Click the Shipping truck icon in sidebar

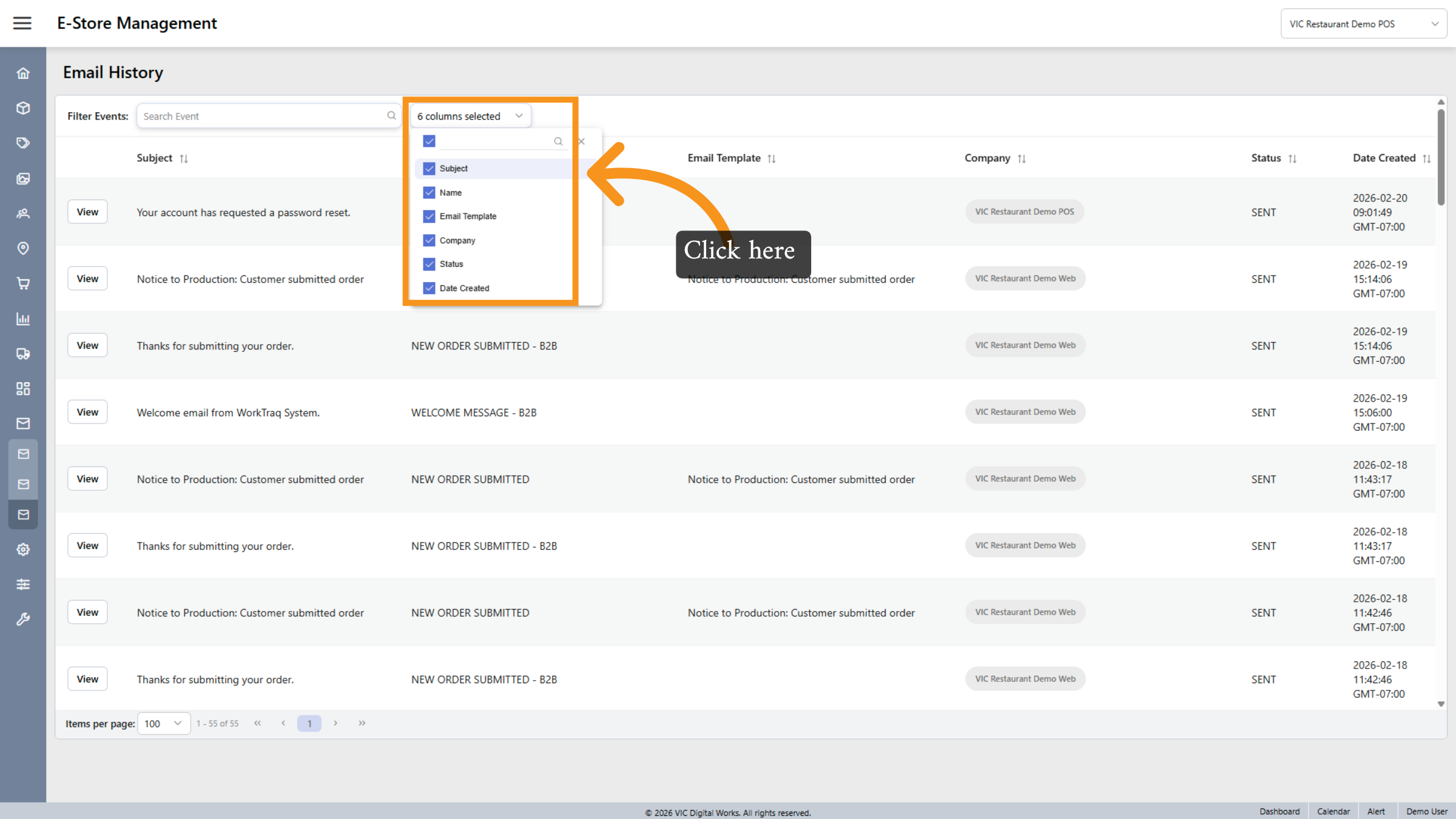(23, 354)
